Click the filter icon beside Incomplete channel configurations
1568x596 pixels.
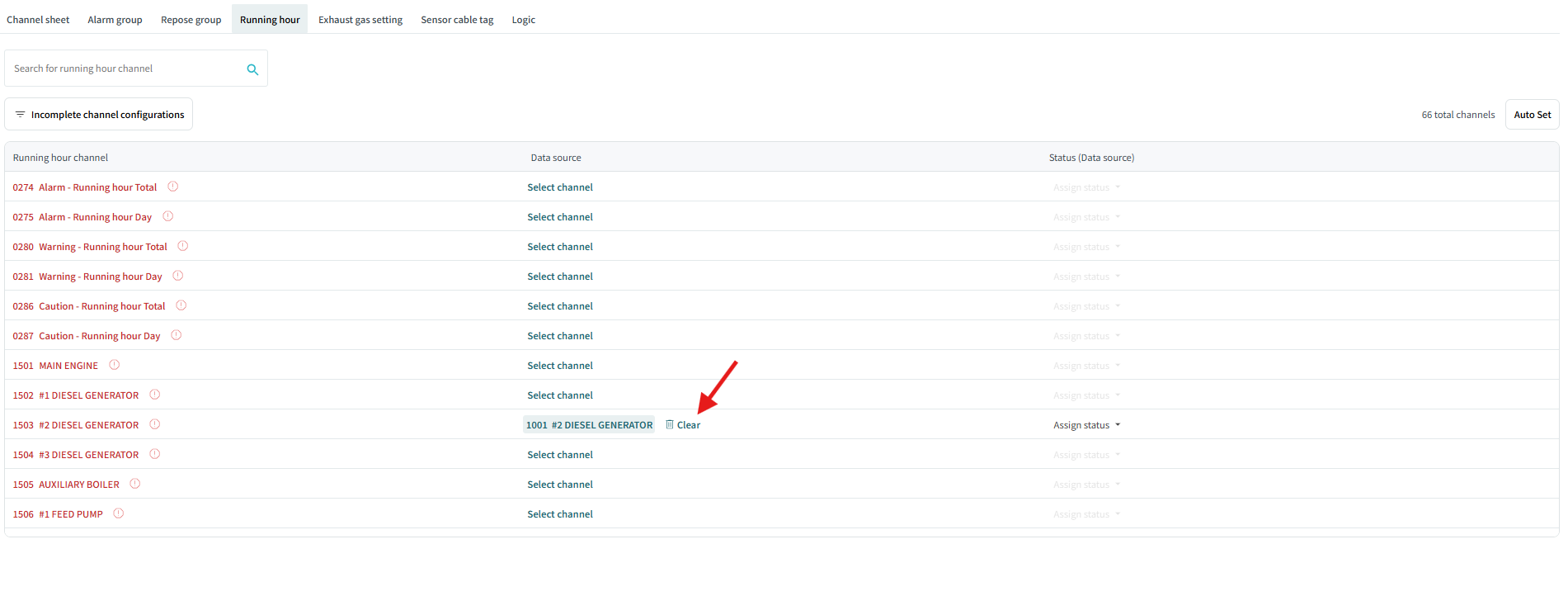pyautogui.click(x=20, y=115)
